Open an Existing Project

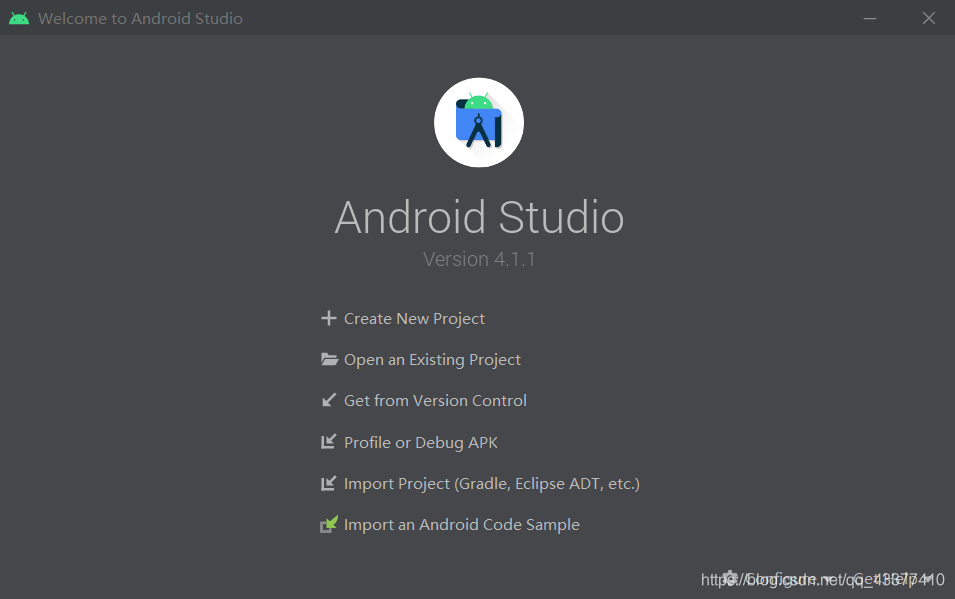[x=421, y=360]
